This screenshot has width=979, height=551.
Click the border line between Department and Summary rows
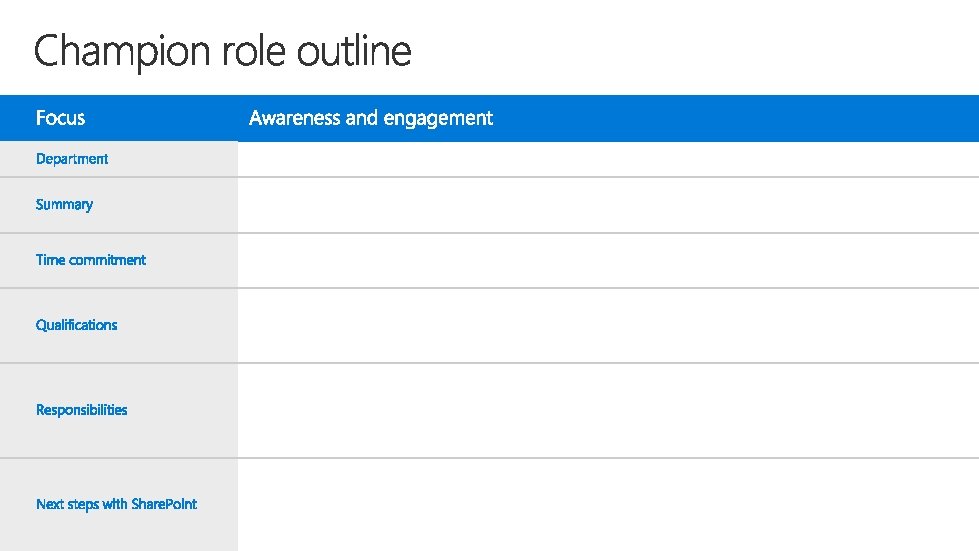point(608,177)
